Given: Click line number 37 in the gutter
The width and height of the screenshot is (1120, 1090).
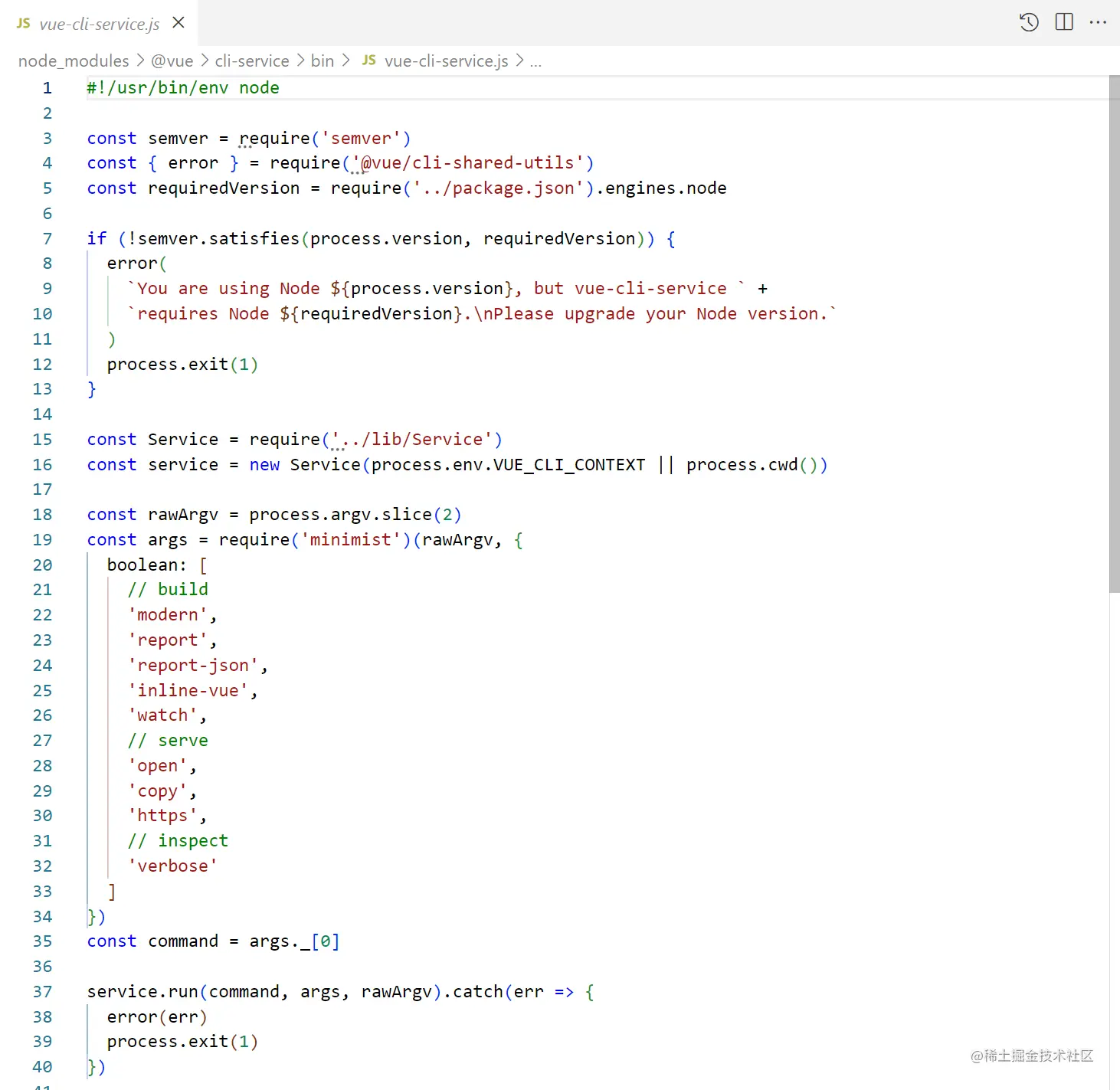Looking at the screenshot, I should tap(43, 992).
